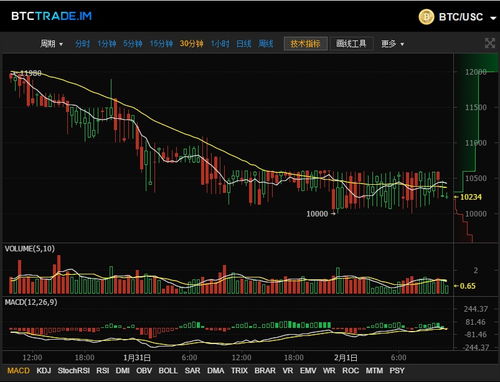Click the 2月1日 date axis label
The height and width of the screenshot is (382, 500).
point(346,358)
